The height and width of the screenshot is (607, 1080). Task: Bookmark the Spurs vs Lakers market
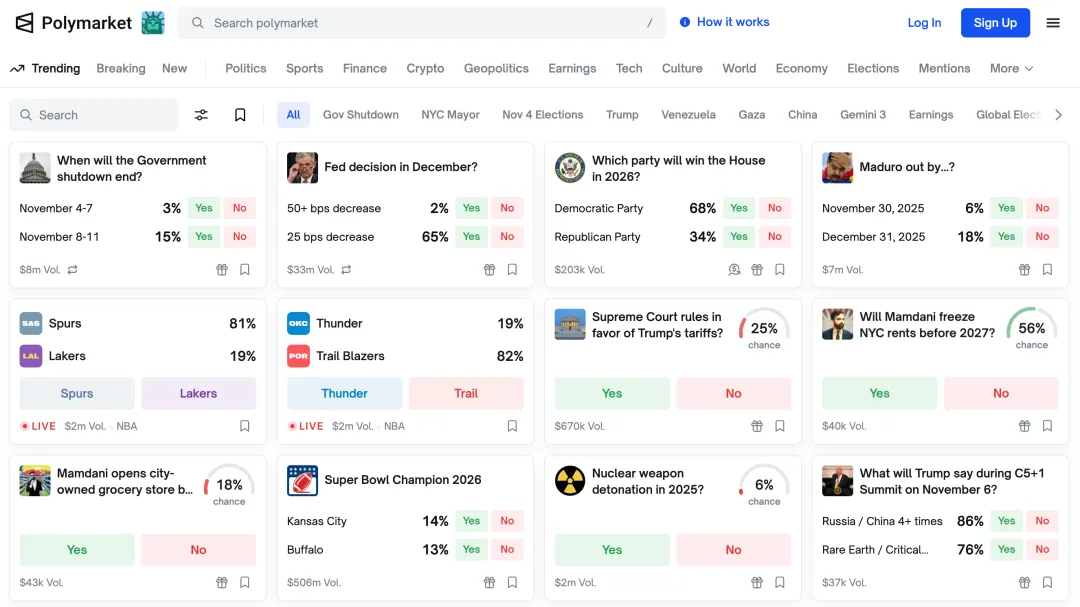[x=245, y=426]
